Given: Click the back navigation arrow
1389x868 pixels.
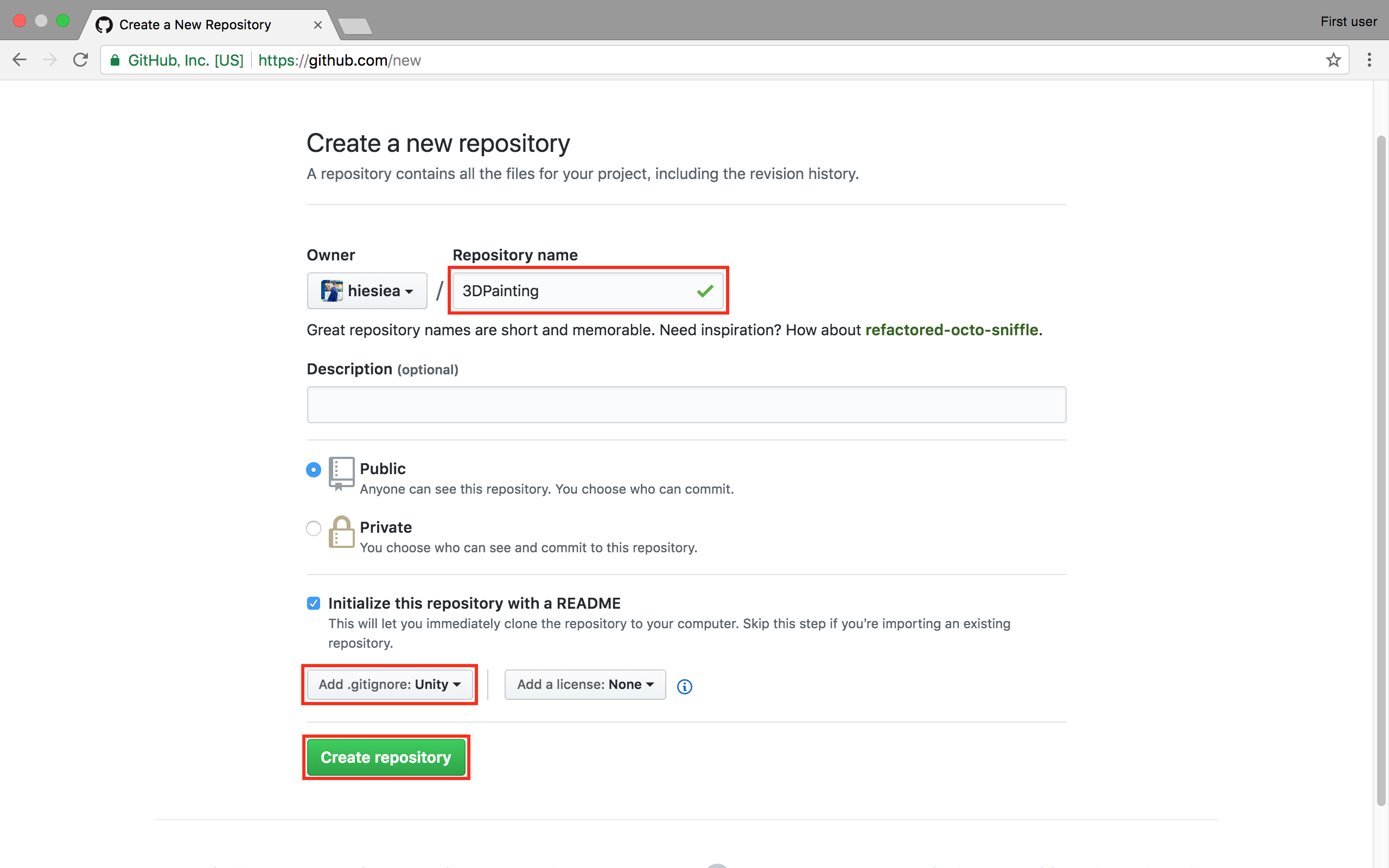Looking at the screenshot, I should click(x=20, y=59).
